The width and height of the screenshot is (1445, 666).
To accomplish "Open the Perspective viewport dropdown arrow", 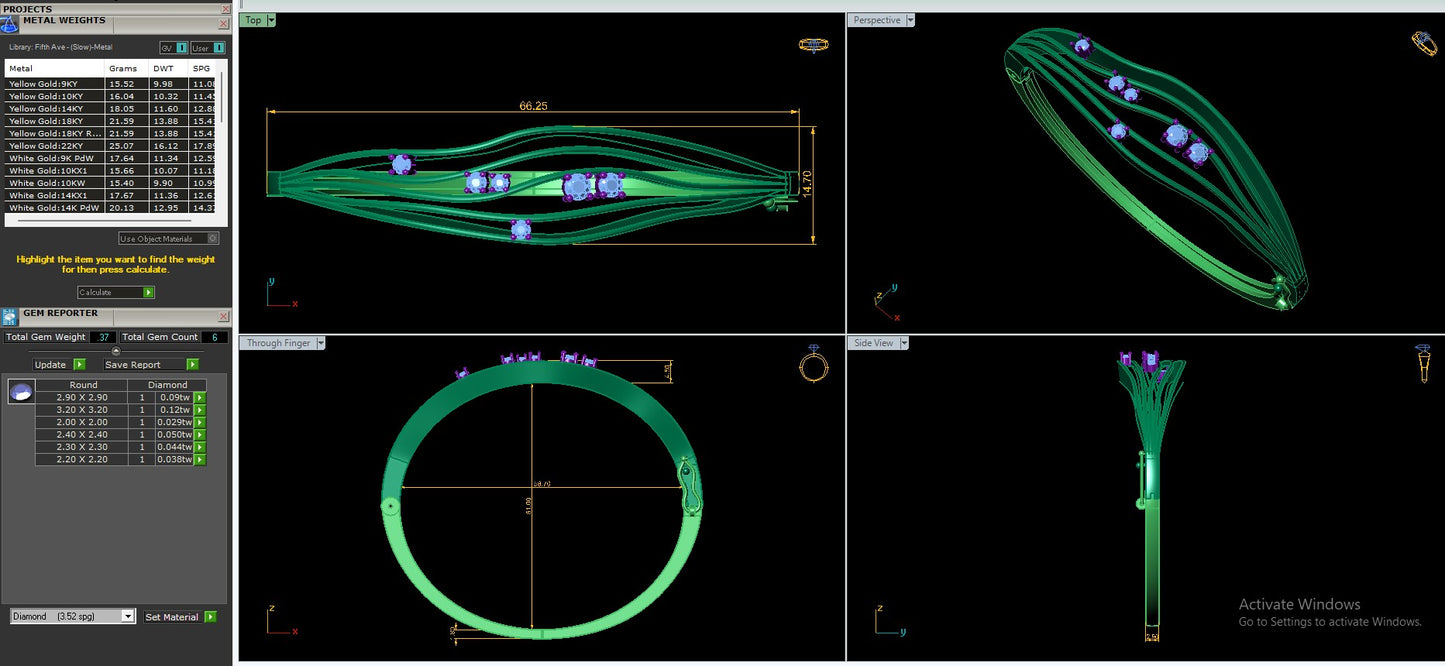I will [910, 20].
